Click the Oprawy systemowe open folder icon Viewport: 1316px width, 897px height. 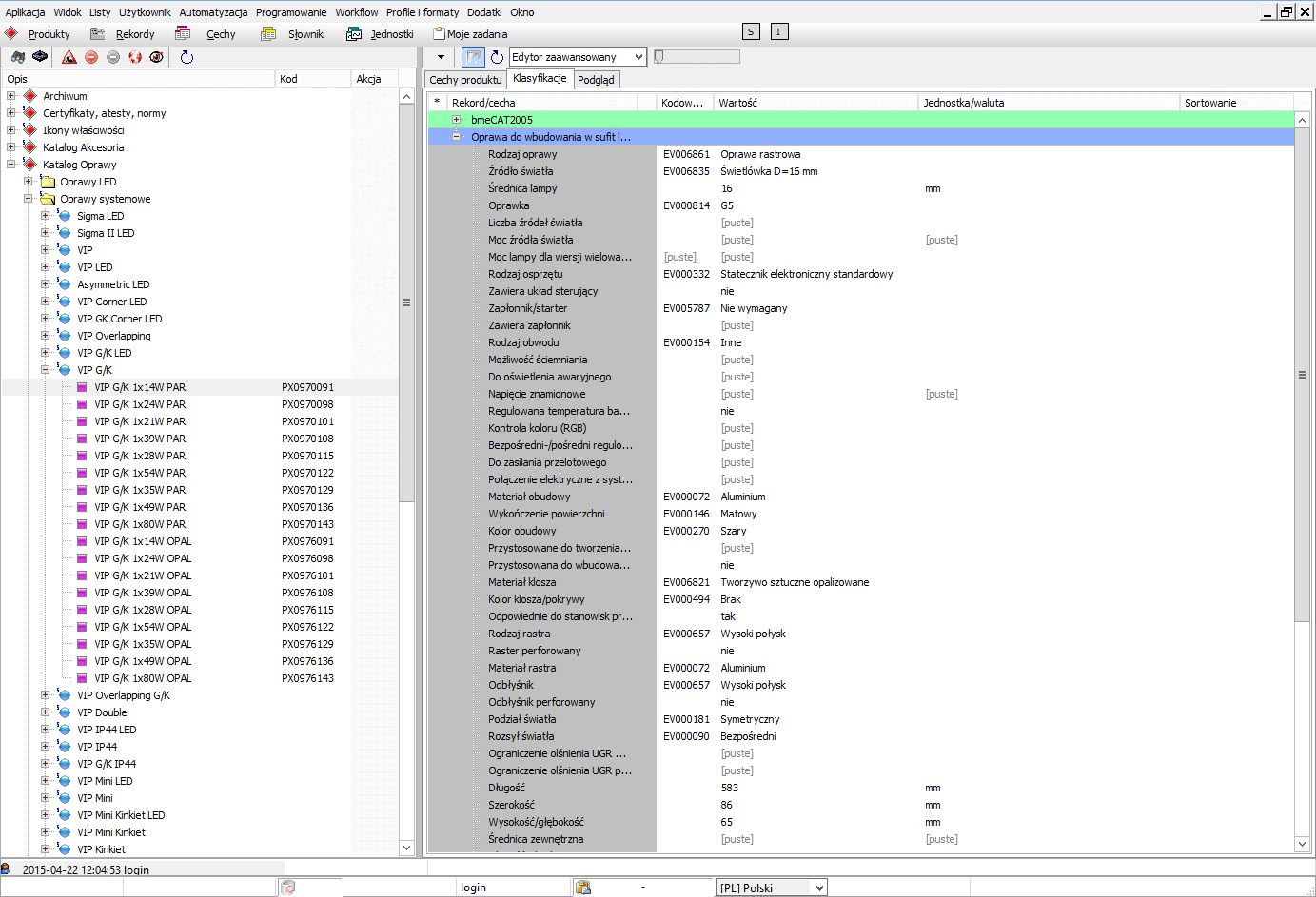click(x=48, y=199)
